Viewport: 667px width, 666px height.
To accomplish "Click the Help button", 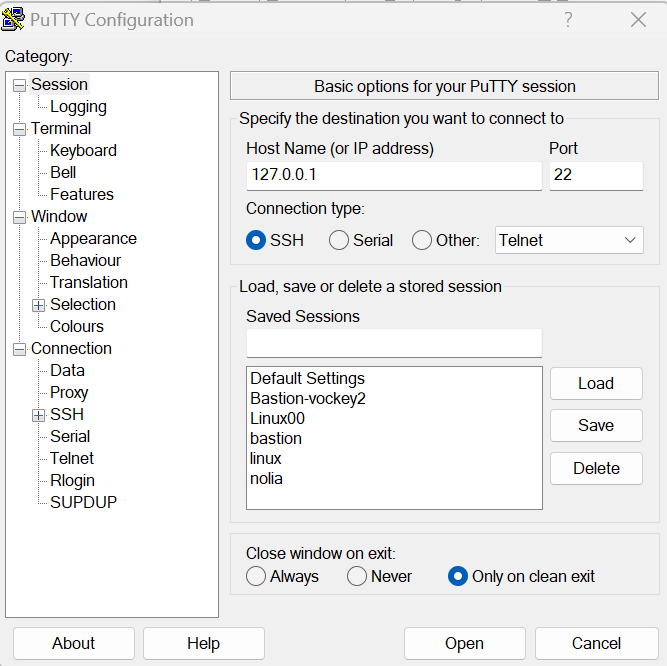I will coord(204,643).
